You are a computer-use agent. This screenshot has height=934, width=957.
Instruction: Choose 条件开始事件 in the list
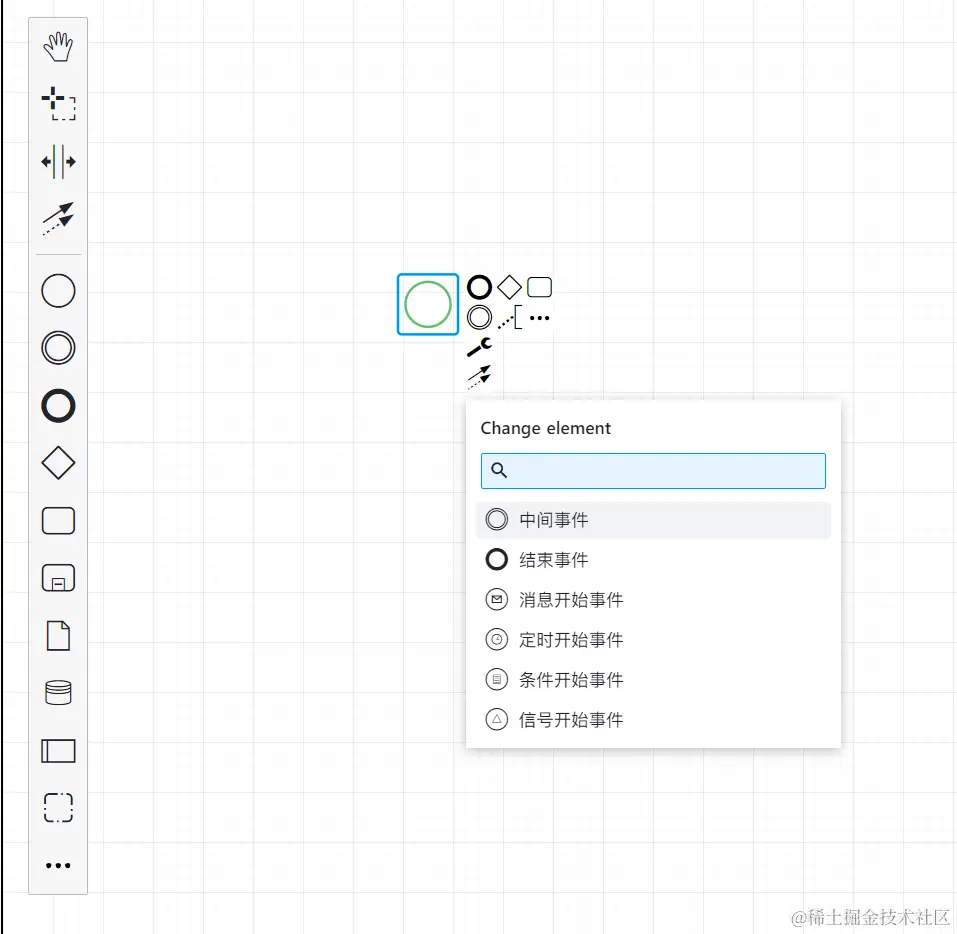[x=653, y=679]
